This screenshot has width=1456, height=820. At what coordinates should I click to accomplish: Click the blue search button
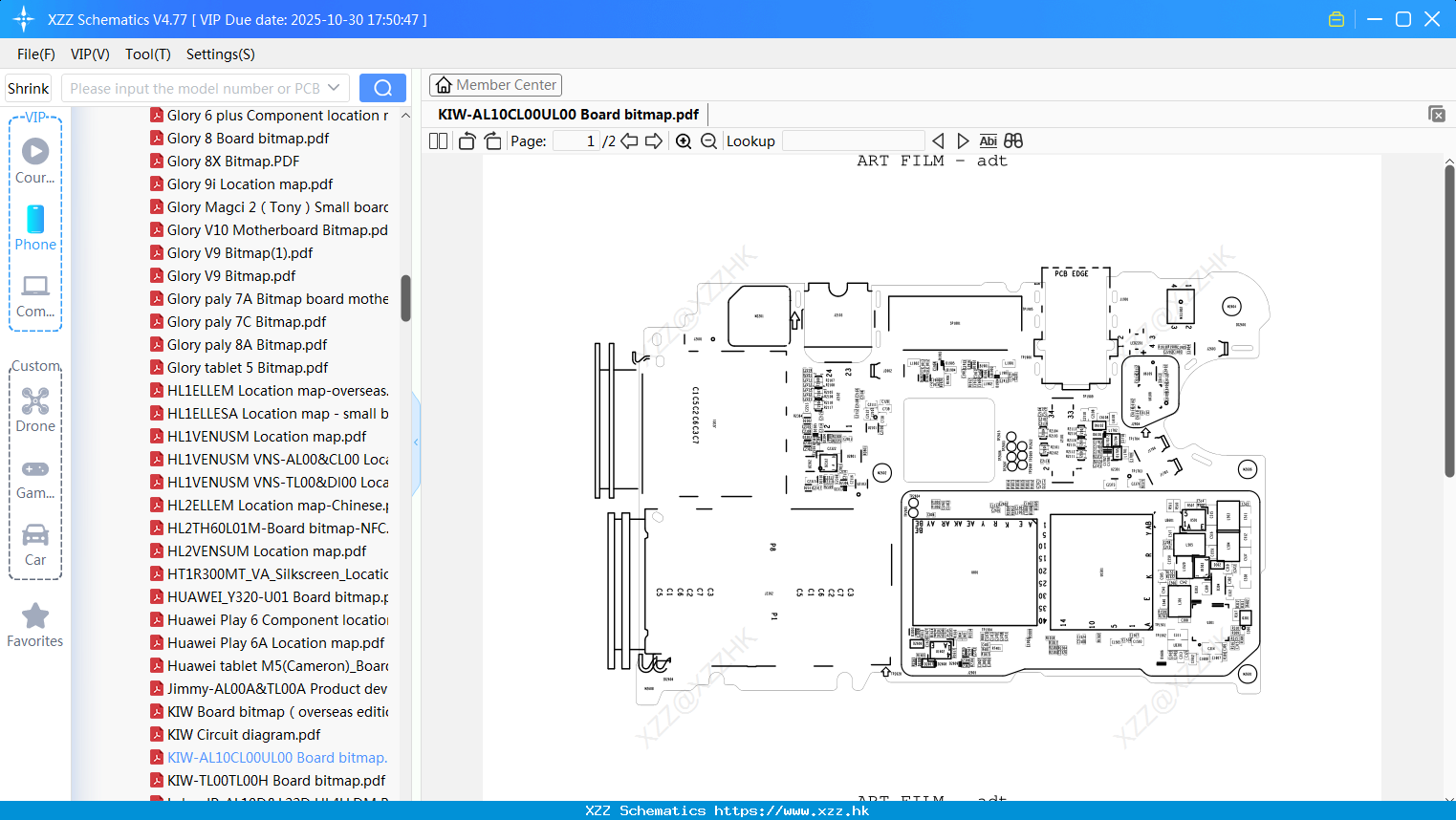pos(382,88)
